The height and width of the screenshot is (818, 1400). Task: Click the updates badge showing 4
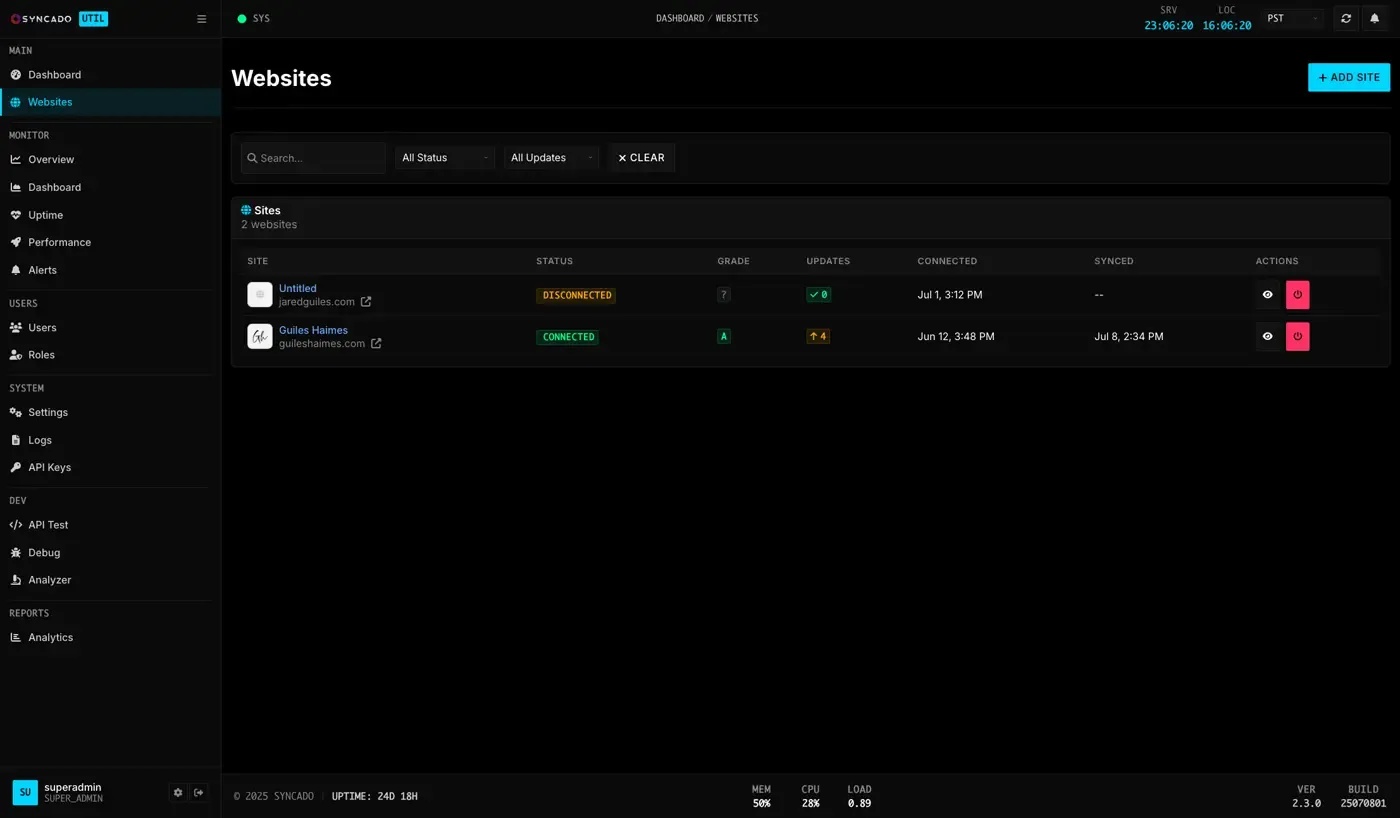(818, 337)
